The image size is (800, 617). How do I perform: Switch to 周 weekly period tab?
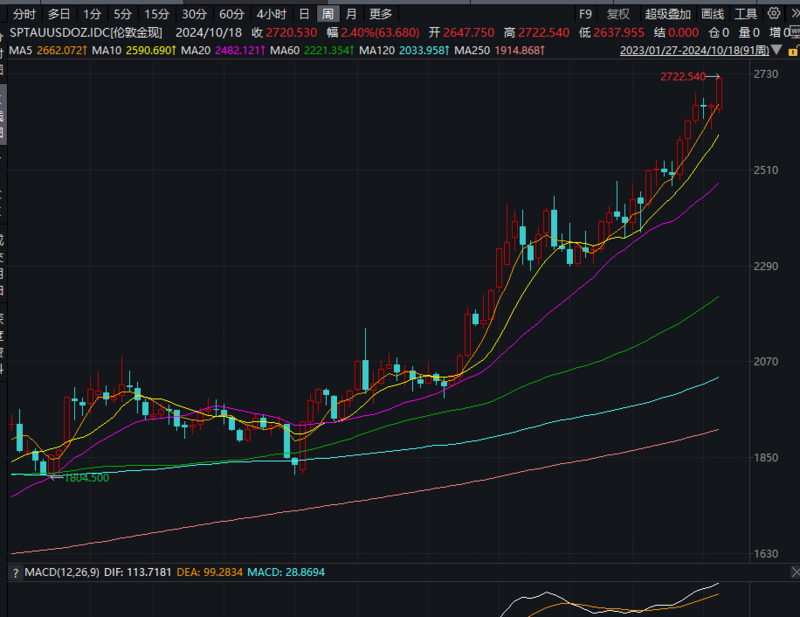[x=328, y=14]
